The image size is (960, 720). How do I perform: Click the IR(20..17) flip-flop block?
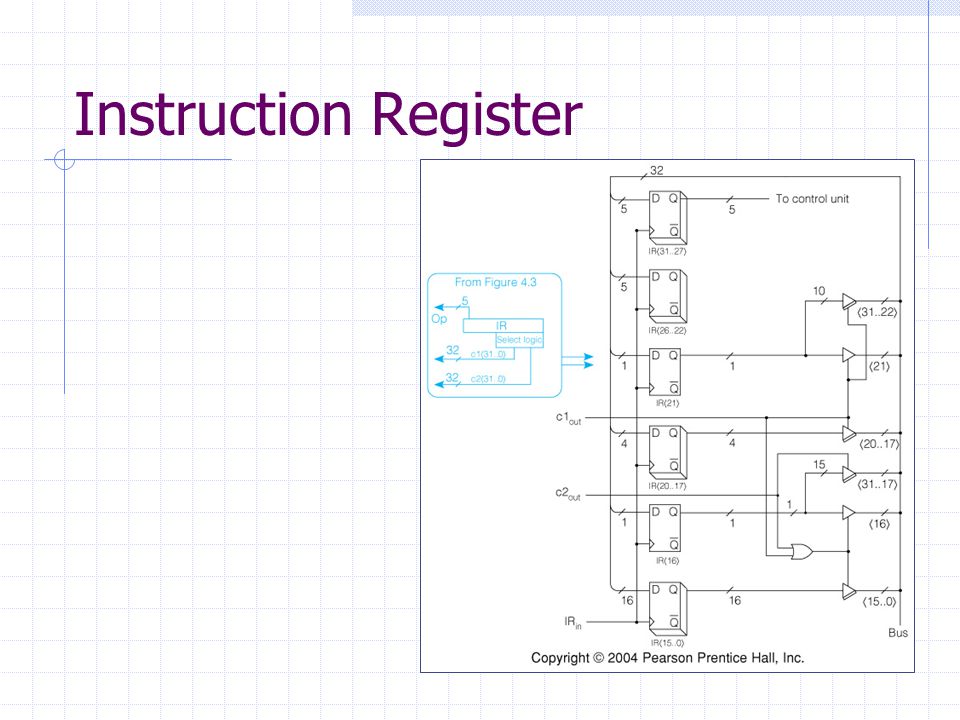click(x=668, y=452)
